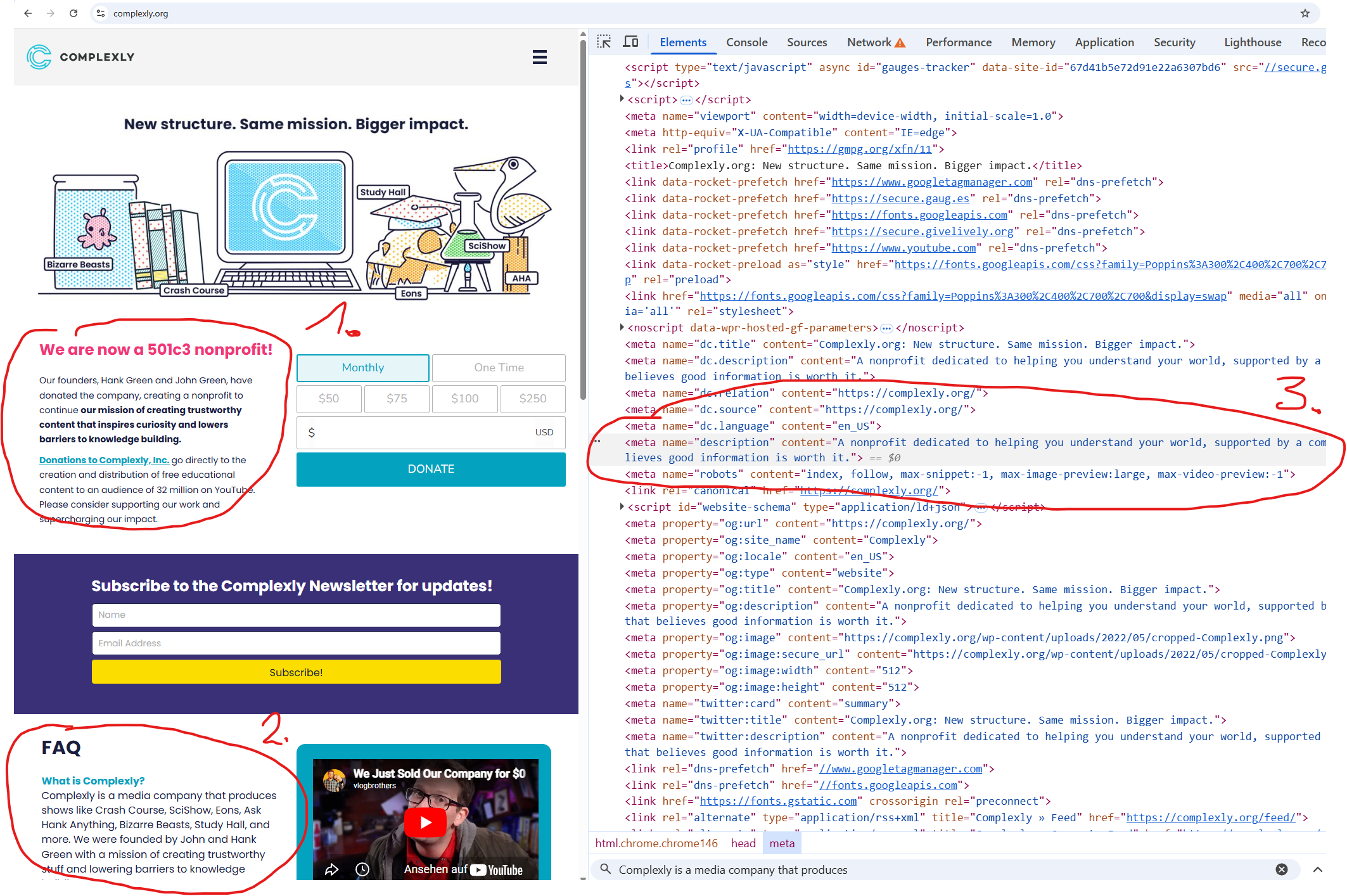Follow the Donations to Complexly, Inc. link
This screenshot has width=1347, height=896.
[104, 460]
